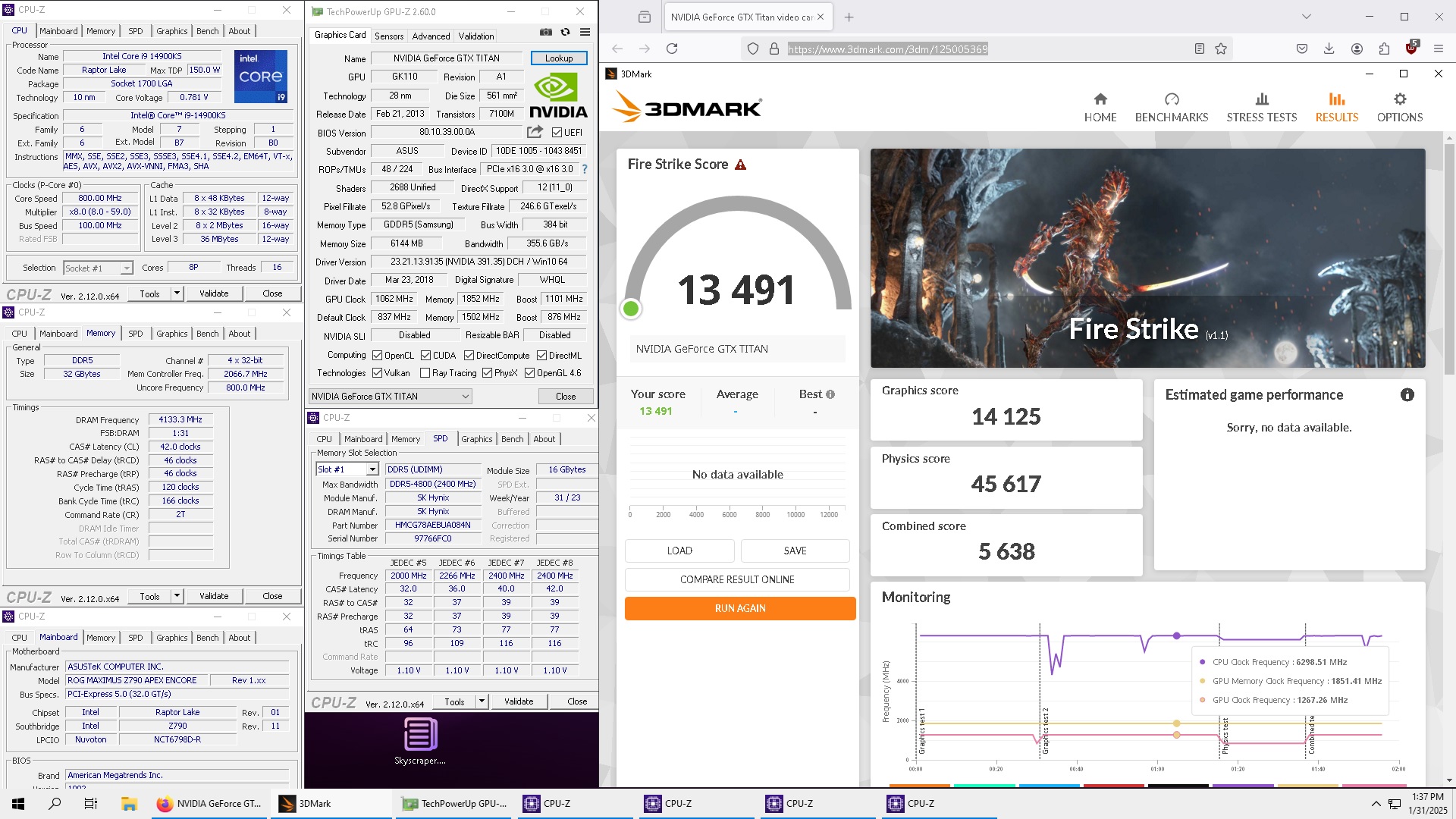Switch to TechPowerUp GPU-Z taskbar item
Image resolution: width=1456 pixels, height=819 pixels.
pos(454,804)
